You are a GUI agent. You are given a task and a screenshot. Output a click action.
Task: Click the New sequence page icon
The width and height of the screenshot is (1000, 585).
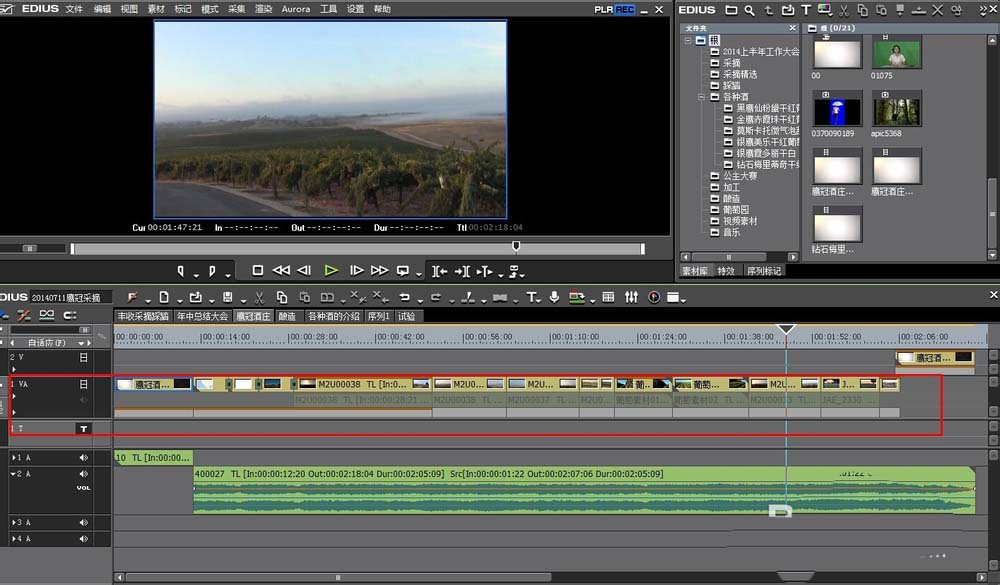(164, 297)
